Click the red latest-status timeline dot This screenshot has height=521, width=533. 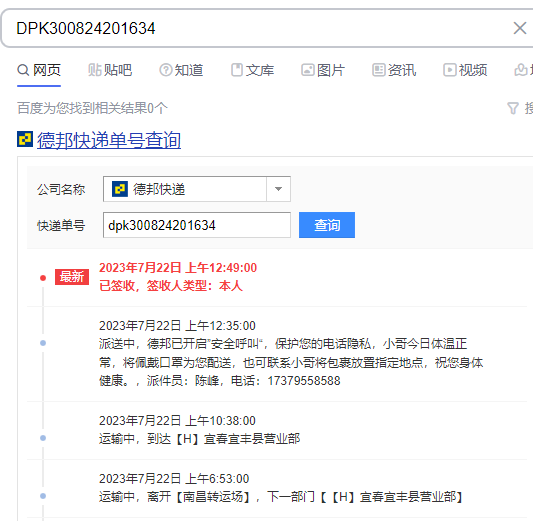click(43, 278)
